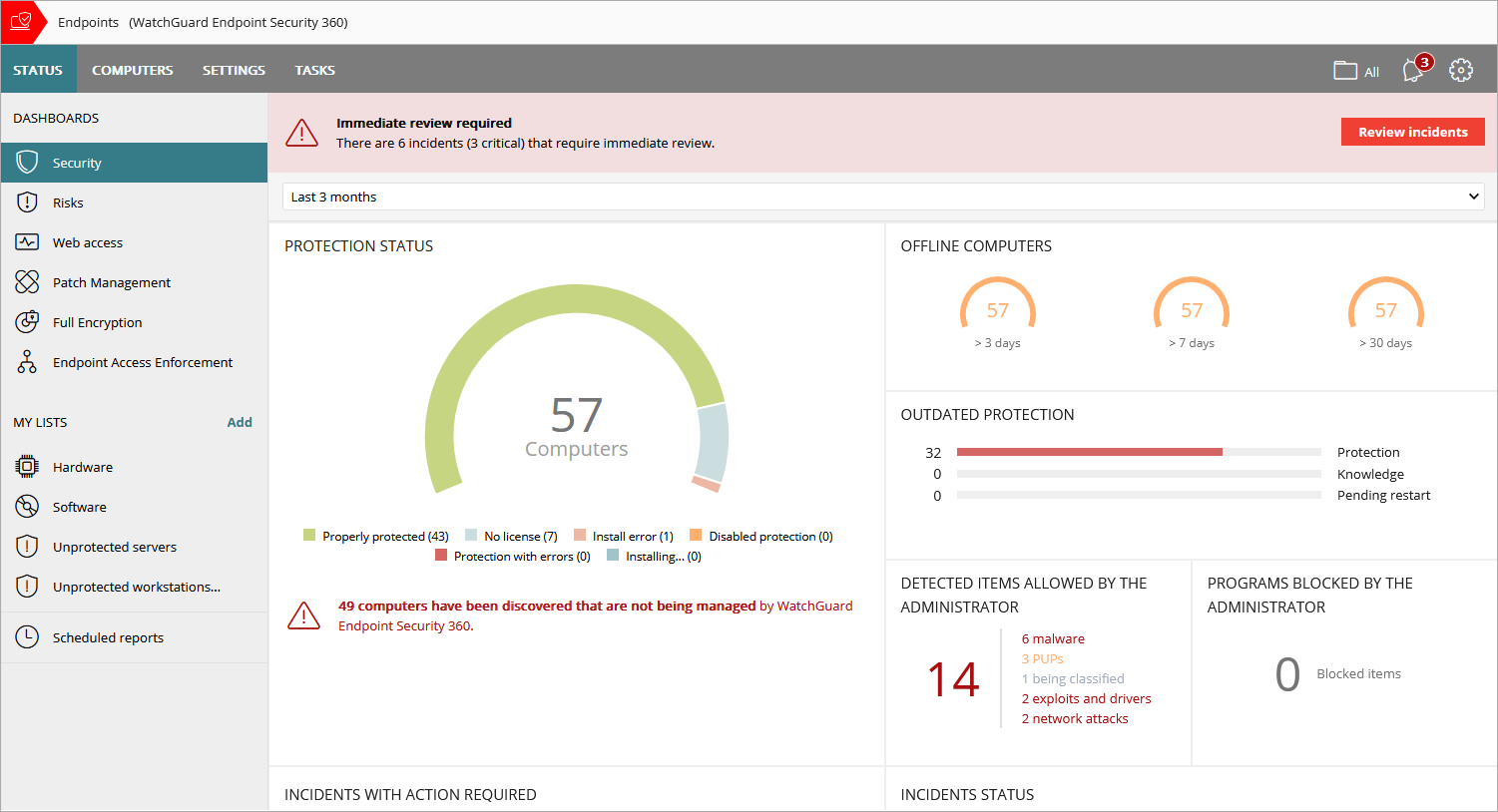Switch to the COMPUTERS tab
1498x812 pixels.
pos(133,70)
